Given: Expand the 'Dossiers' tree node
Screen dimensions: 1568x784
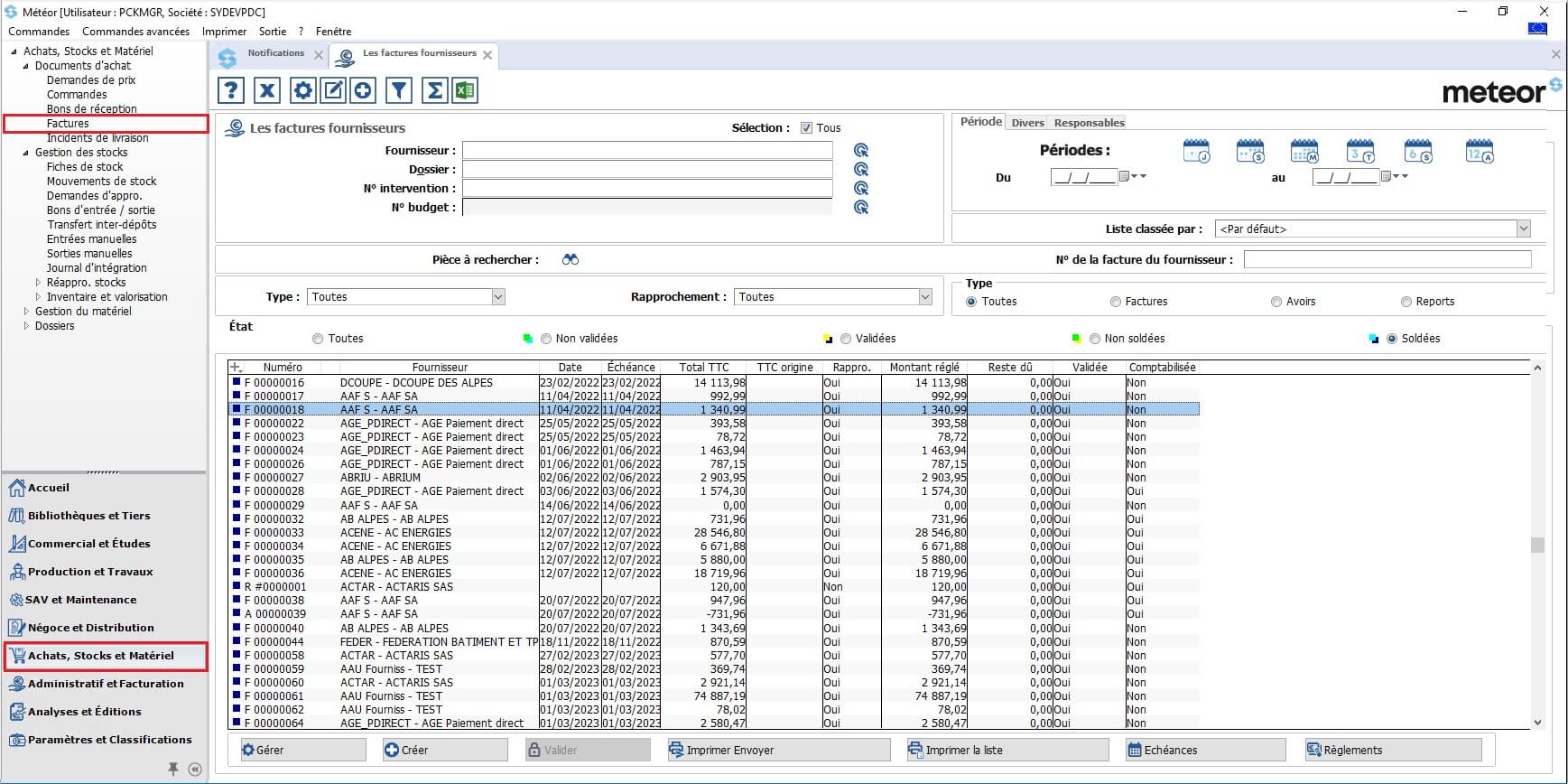Looking at the screenshot, I should pyautogui.click(x=26, y=326).
